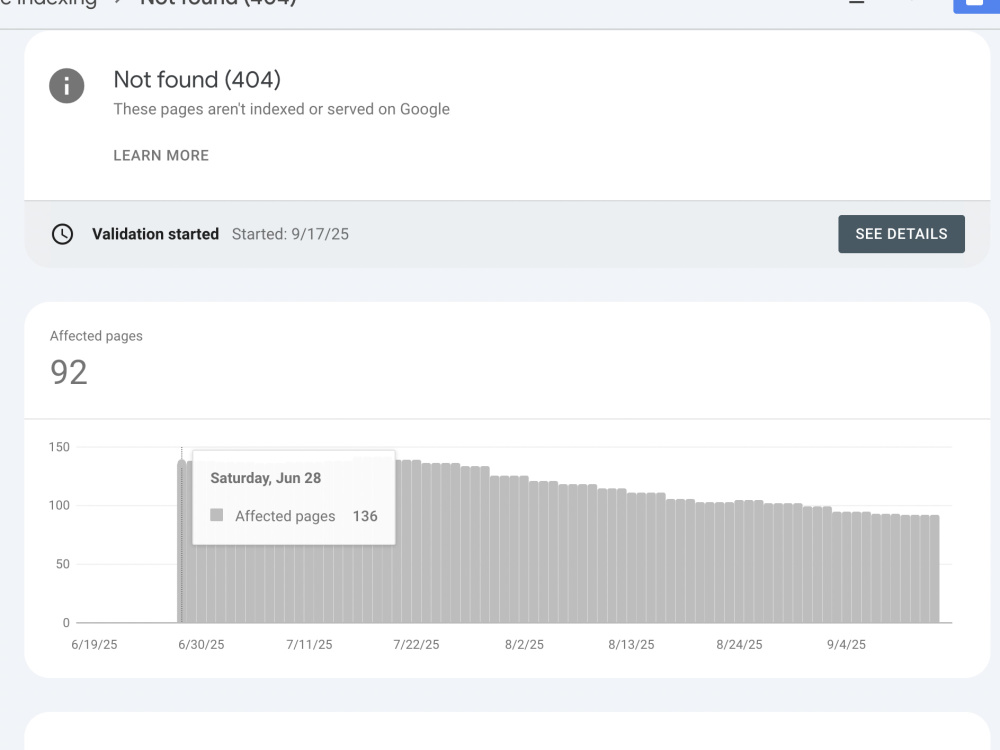
Task: Click the blue button at top right corner
Action: [976, 5]
